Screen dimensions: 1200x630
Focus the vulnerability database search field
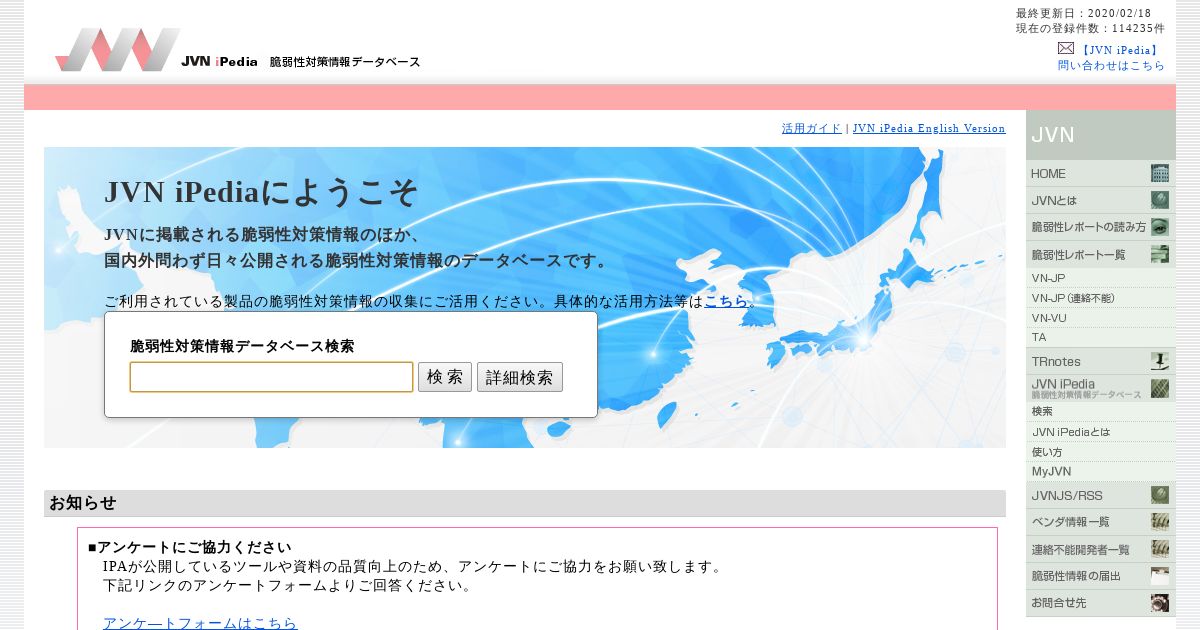click(271, 377)
